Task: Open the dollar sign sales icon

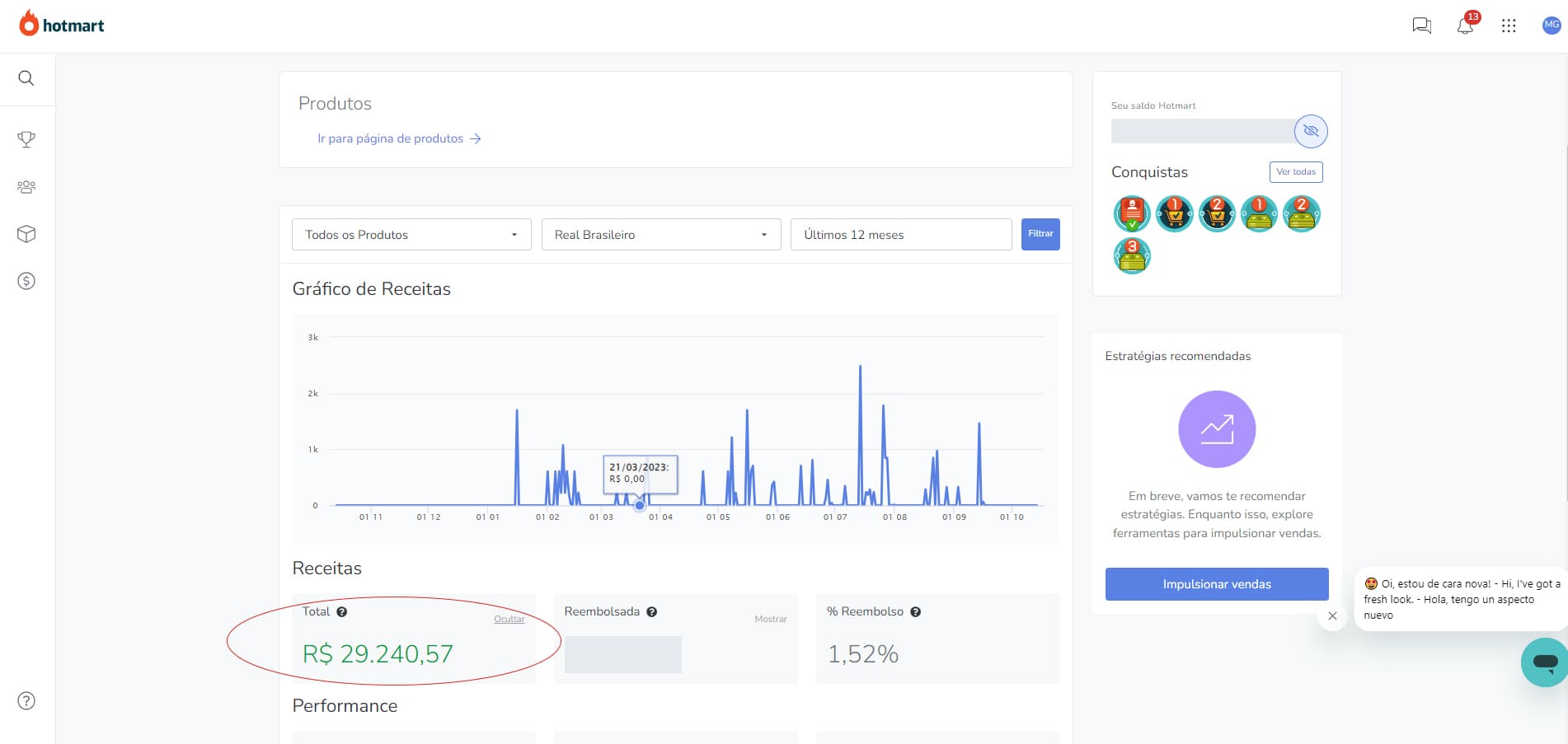Action: tap(26, 281)
